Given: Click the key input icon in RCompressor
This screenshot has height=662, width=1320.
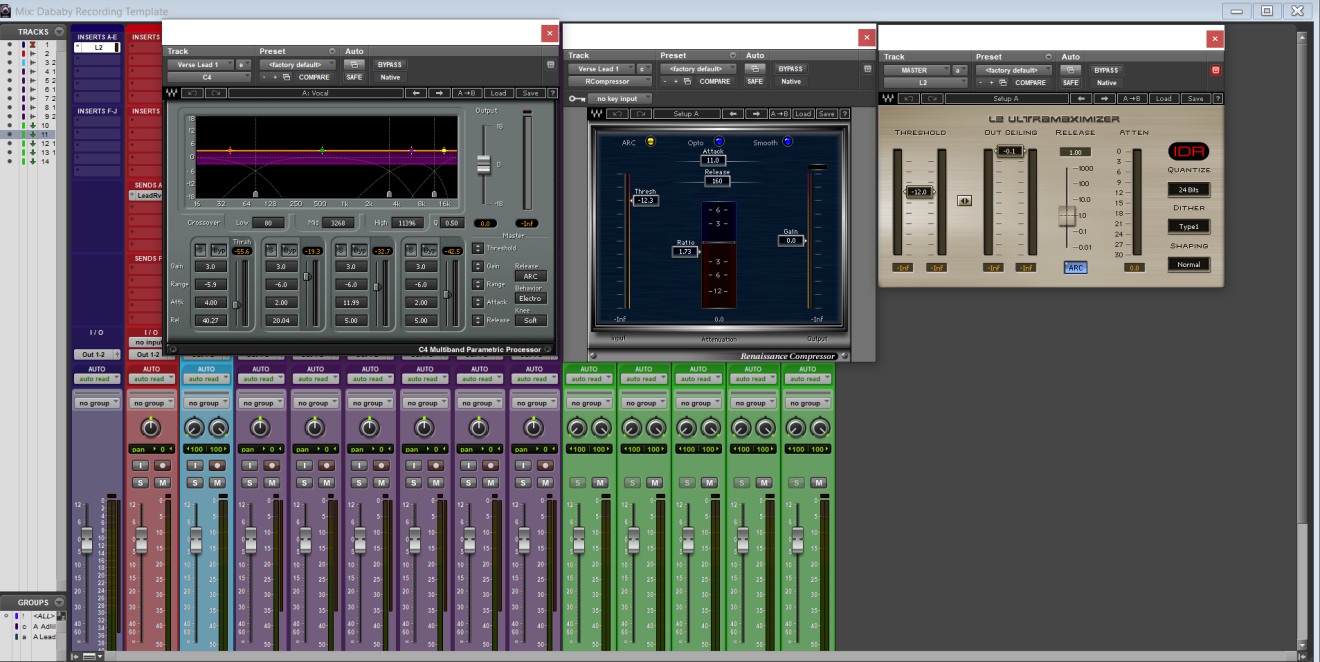Looking at the screenshot, I should 576,99.
